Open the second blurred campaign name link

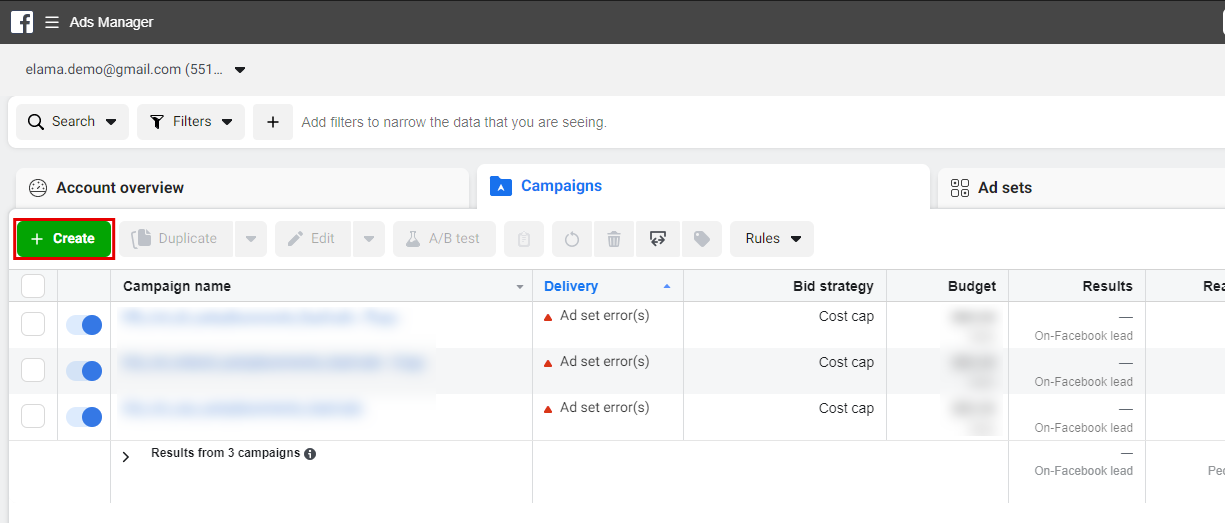click(273, 363)
